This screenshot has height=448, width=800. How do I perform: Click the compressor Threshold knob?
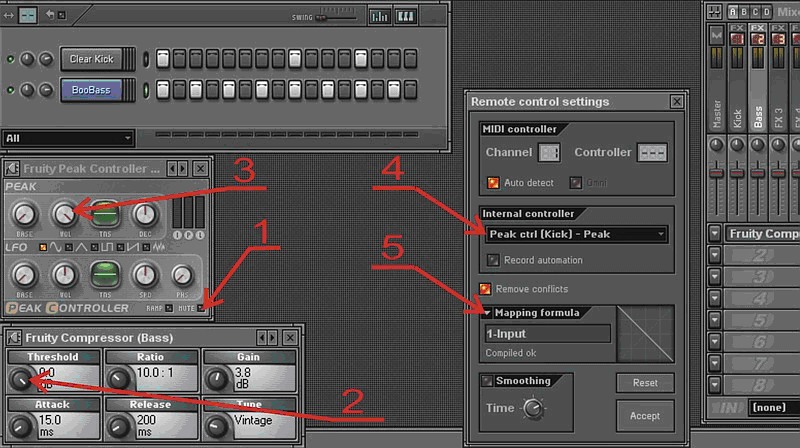point(21,379)
